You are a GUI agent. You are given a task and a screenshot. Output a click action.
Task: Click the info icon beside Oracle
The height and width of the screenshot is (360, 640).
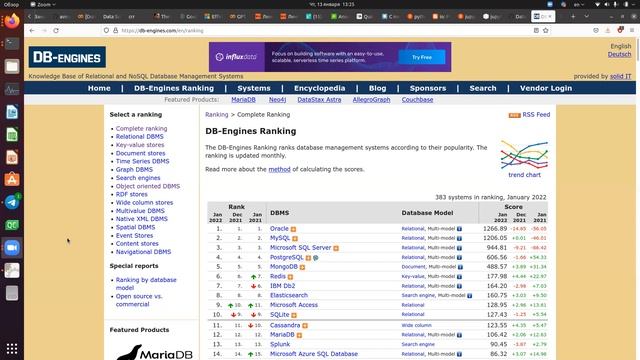293,229
